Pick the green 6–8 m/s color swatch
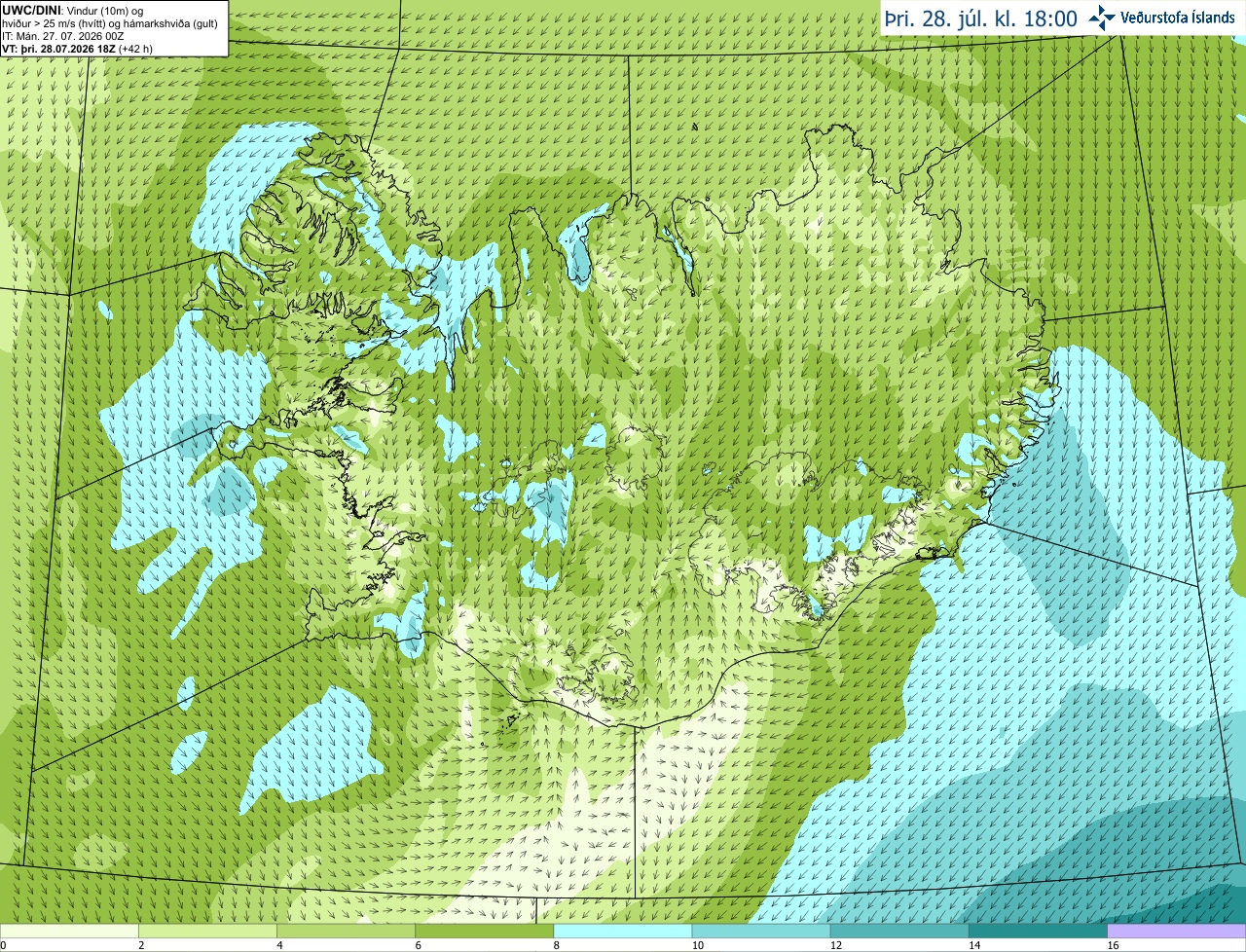The image size is (1246, 952). coord(485,932)
